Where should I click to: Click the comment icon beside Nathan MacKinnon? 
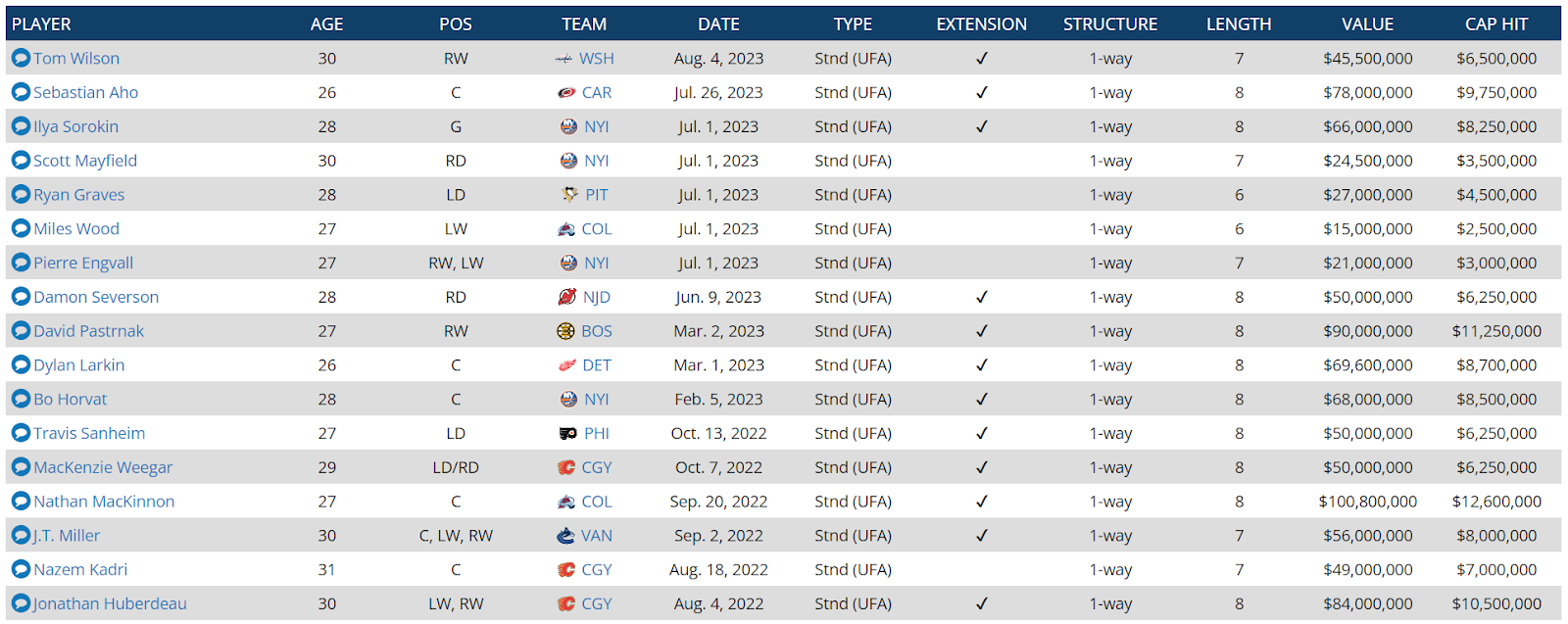coord(21,502)
